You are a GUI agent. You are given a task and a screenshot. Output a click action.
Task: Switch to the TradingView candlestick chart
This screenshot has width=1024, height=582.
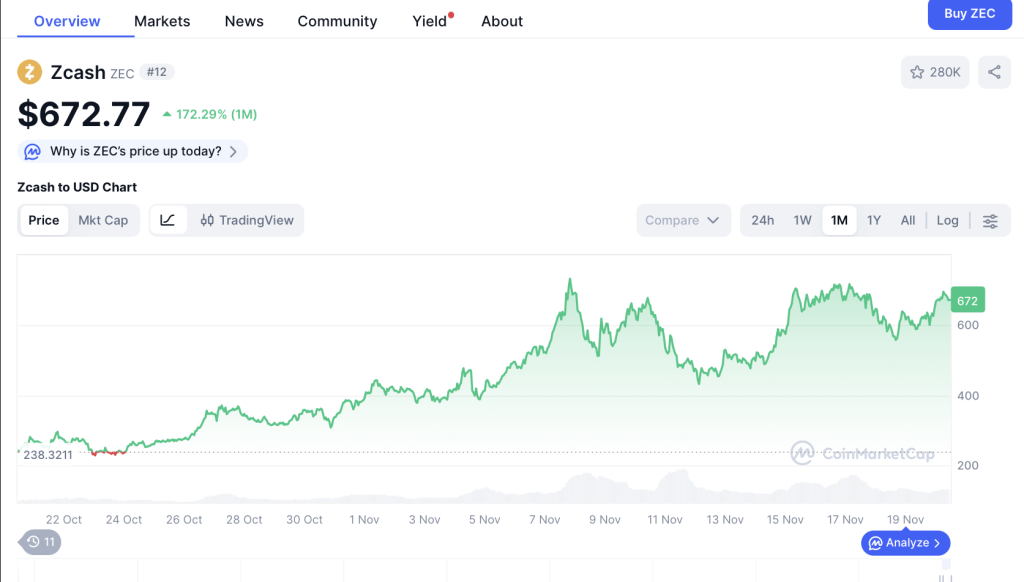pyautogui.click(x=247, y=220)
